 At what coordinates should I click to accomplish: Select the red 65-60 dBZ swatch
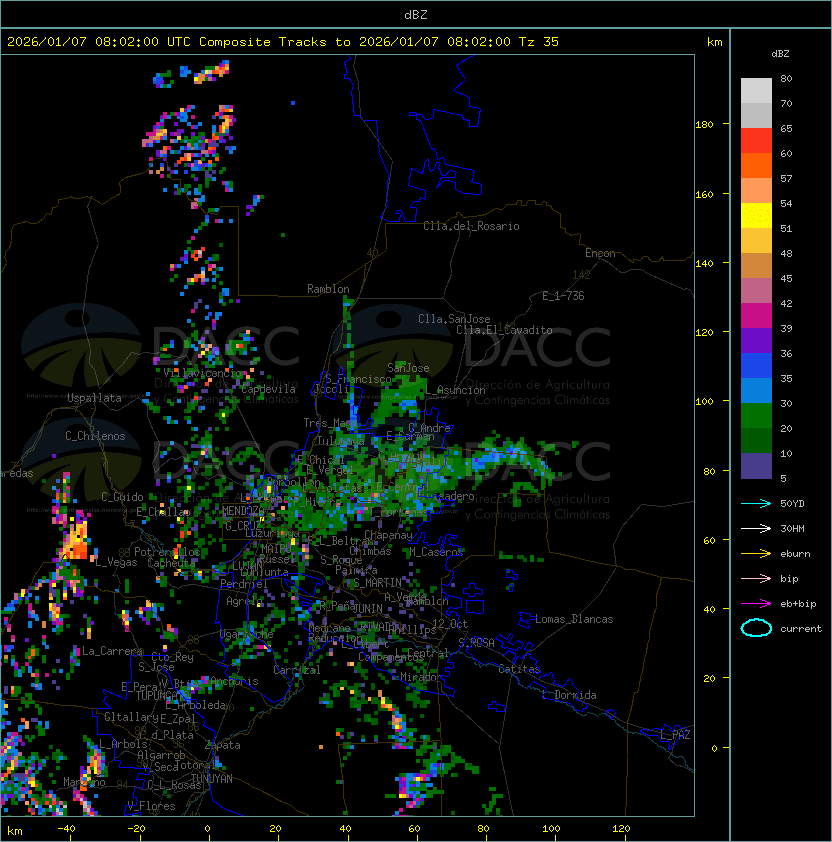756,141
